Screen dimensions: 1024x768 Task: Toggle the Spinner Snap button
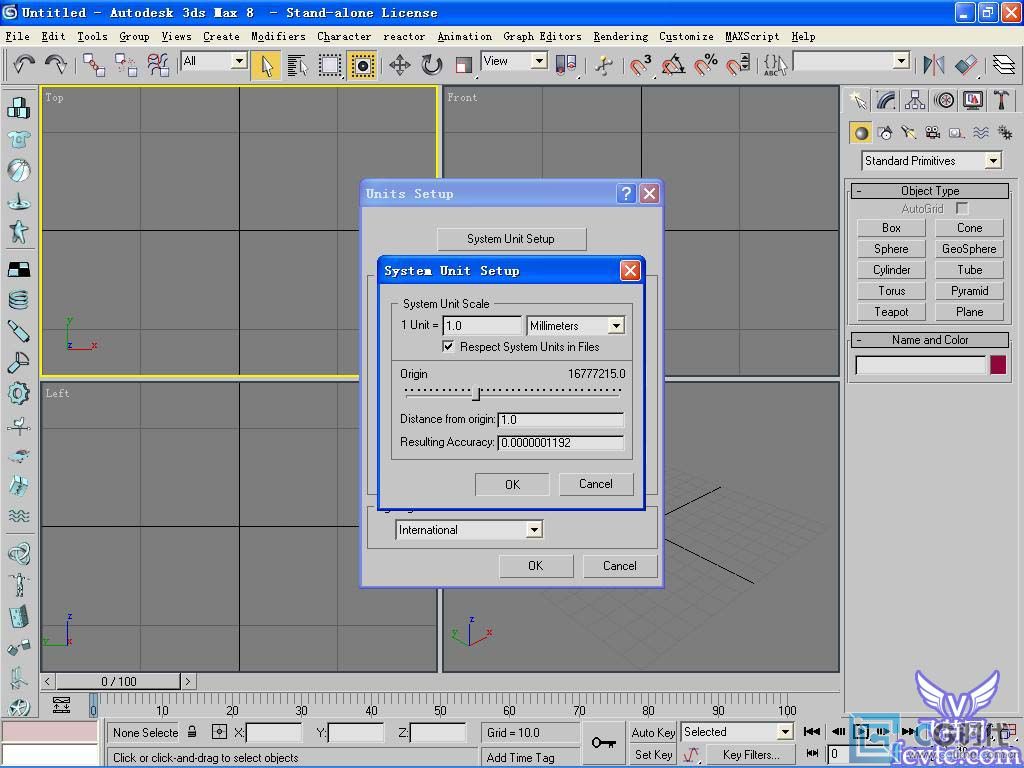(738, 65)
